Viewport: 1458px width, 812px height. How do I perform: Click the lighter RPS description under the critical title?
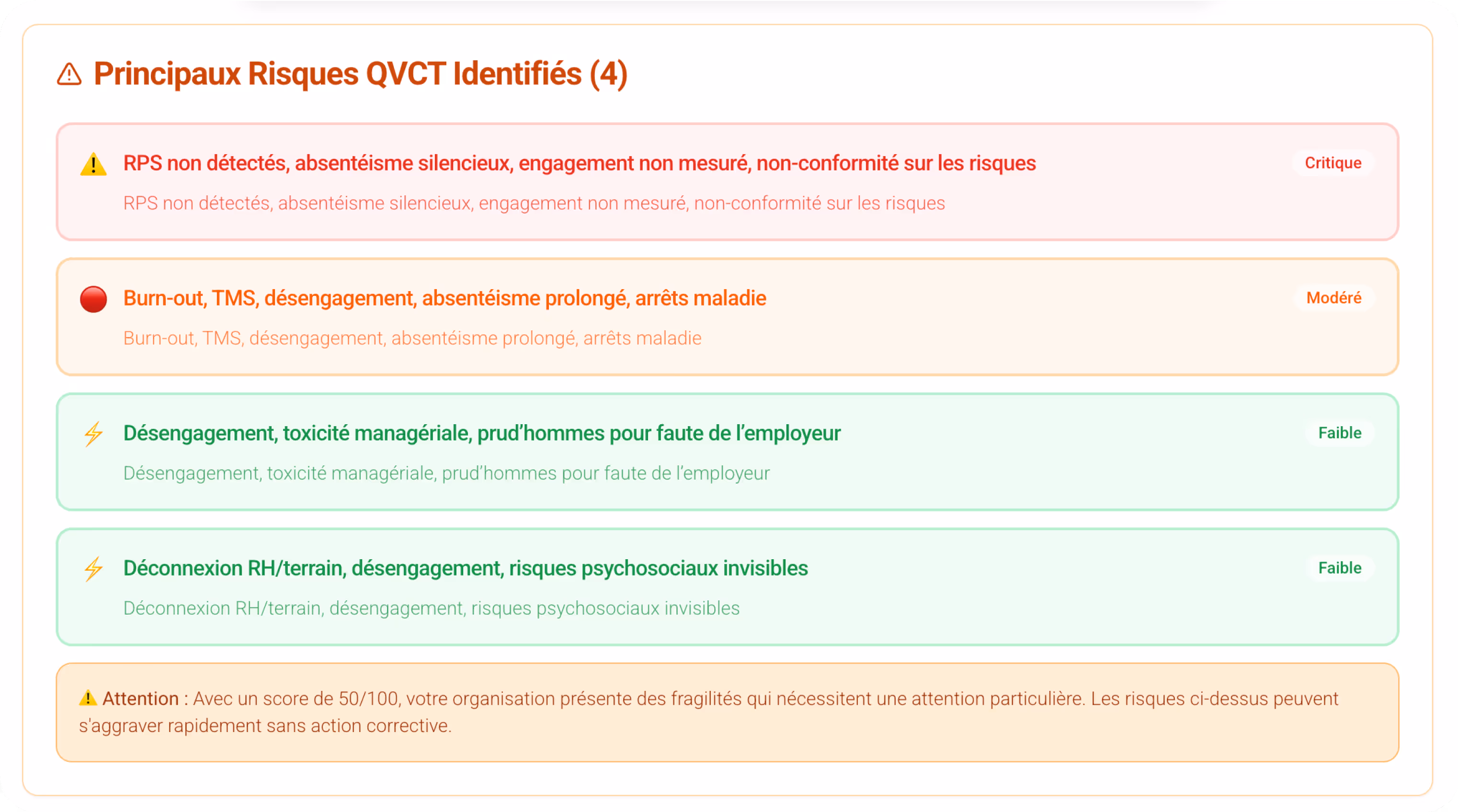[534, 203]
